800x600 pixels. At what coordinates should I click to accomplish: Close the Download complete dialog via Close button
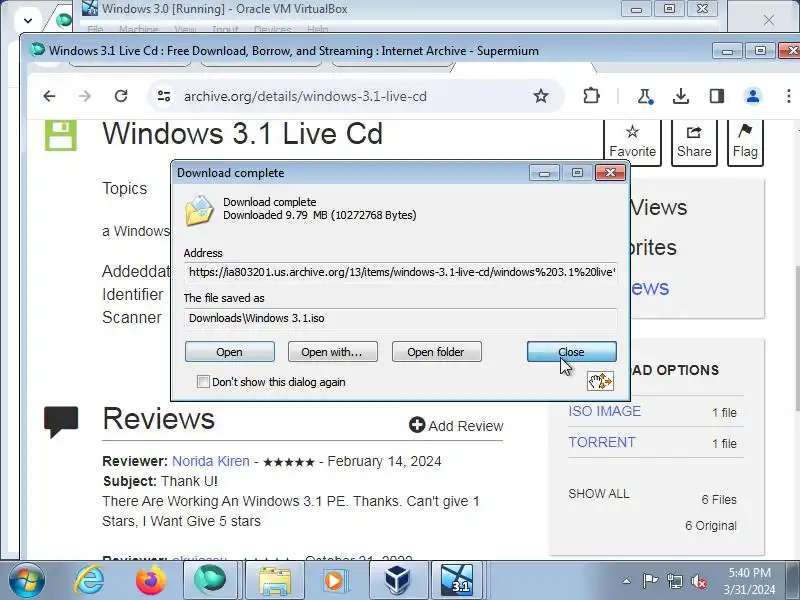pos(571,352)
